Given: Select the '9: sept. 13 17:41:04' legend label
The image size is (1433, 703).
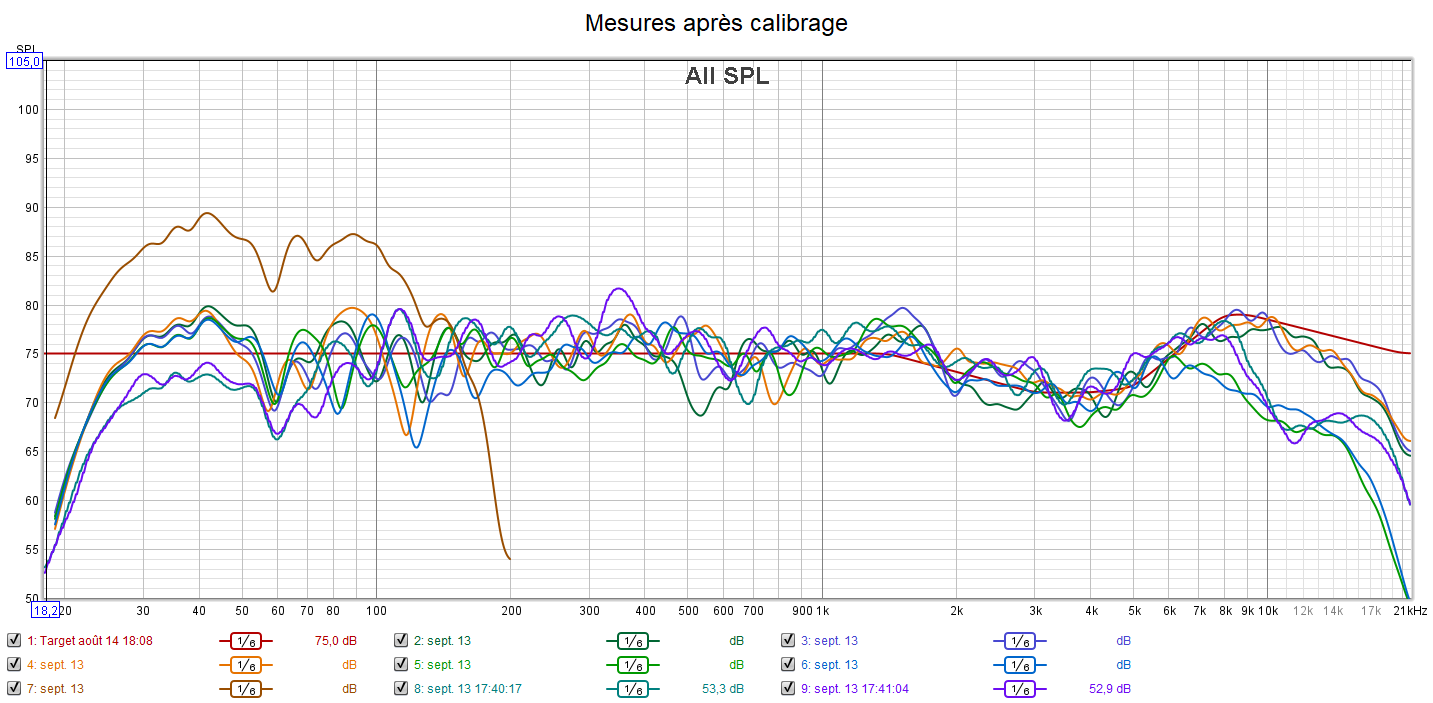Looking at the screenshot, I should [854, 689].
